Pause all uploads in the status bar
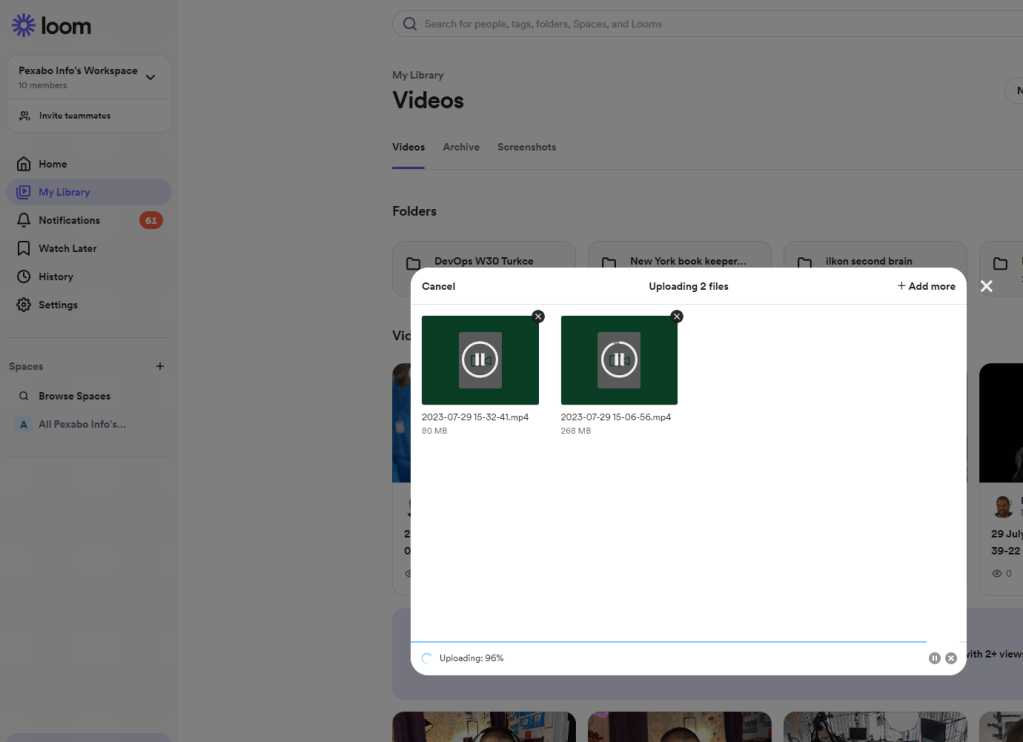This screenshot has height=742, width=1023. pyautogui.click(x=934, y=658)
